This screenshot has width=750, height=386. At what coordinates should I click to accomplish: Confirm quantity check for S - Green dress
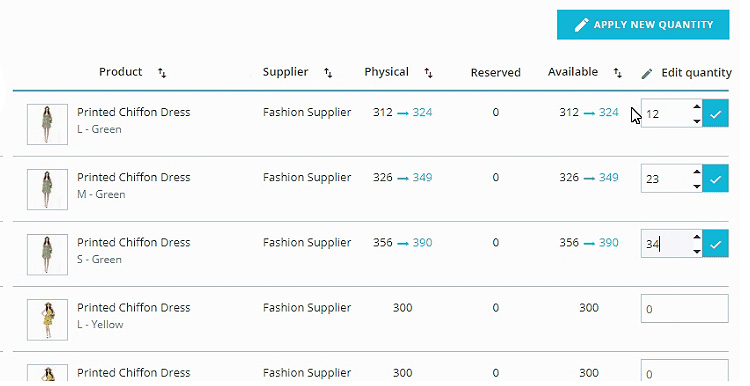tap(716, 243)
